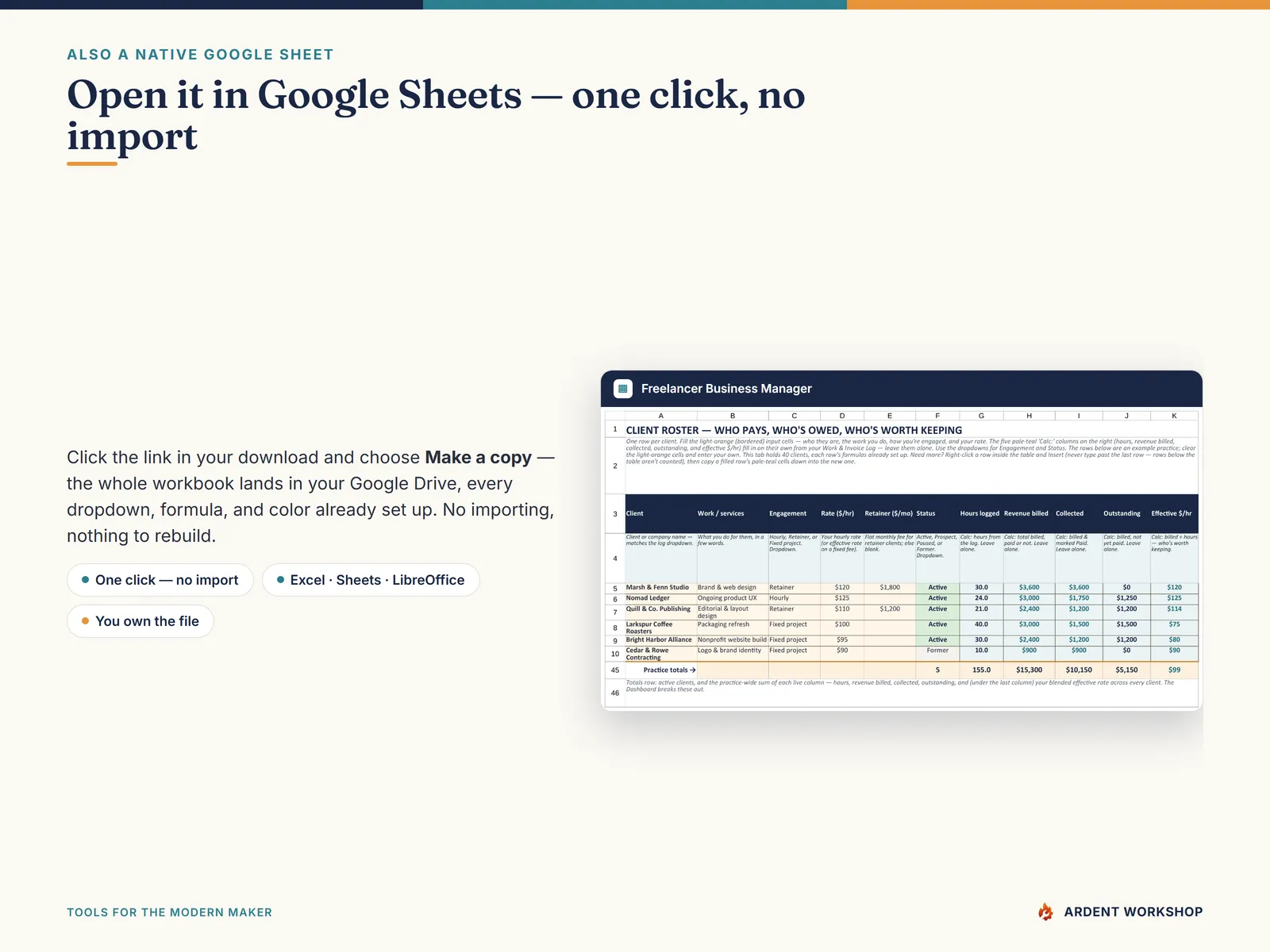Click the "Outstanding" column heading
The width and height of the screenshot is (1270, 952).
[1126, 513]
